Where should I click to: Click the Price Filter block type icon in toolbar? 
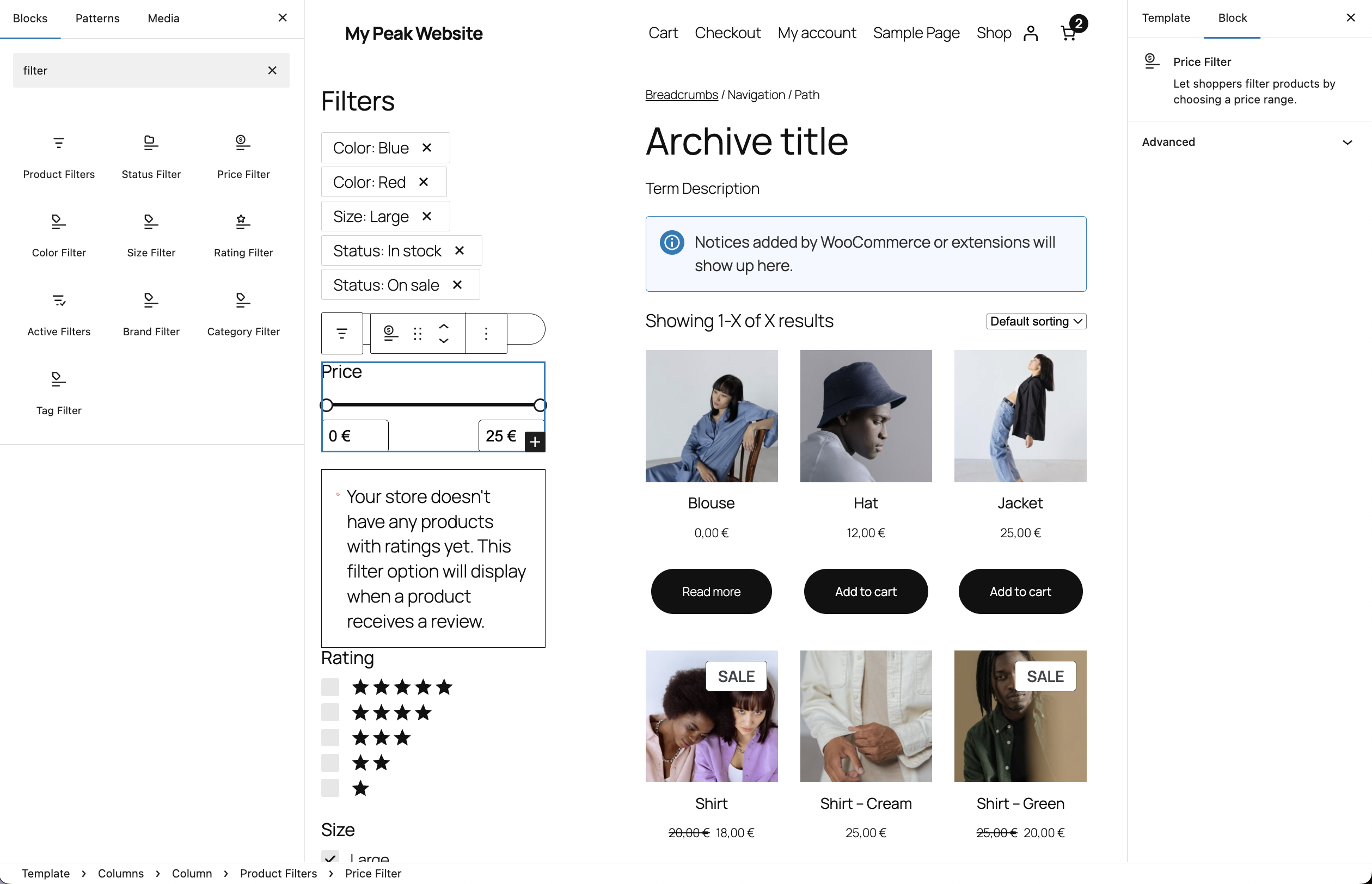click(390, 334)
